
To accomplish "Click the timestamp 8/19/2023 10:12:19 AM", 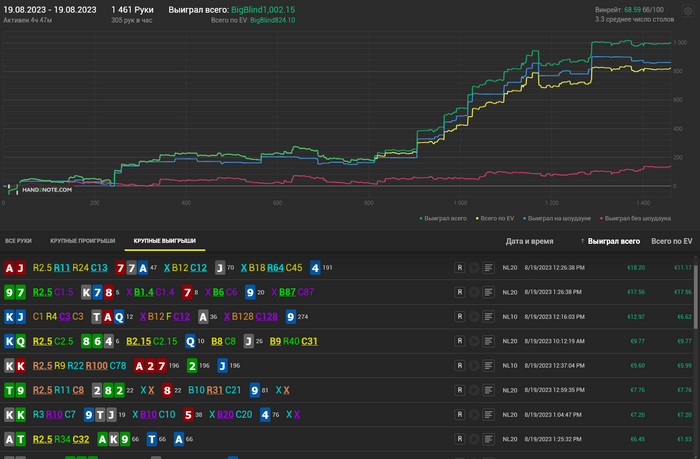I will tap(554, 341).
